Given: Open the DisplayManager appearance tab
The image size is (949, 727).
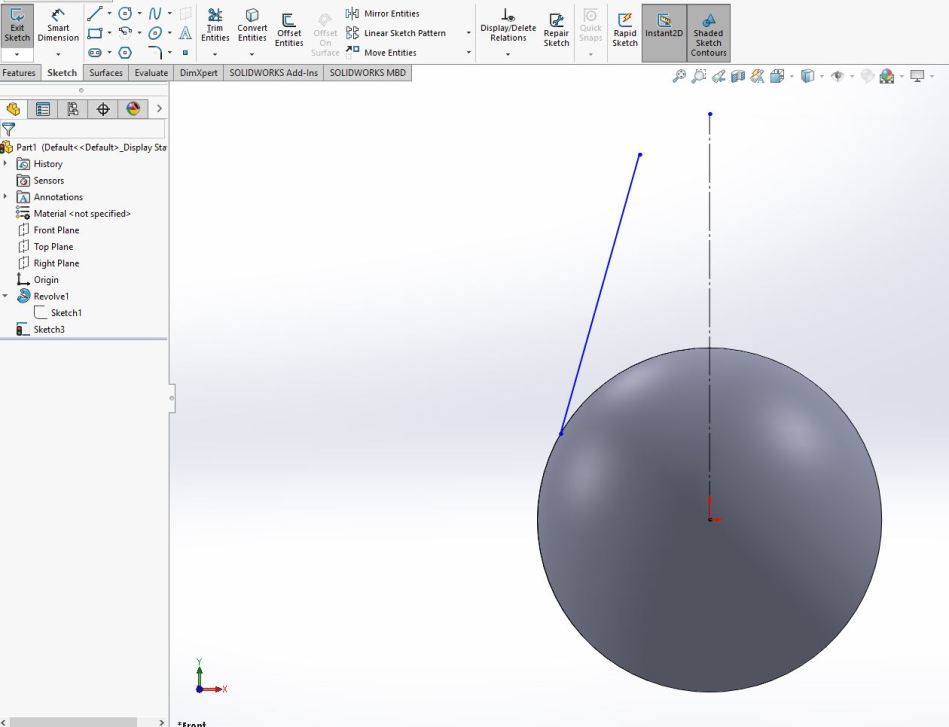Looking at the screenshot, I should pos(132,109).
